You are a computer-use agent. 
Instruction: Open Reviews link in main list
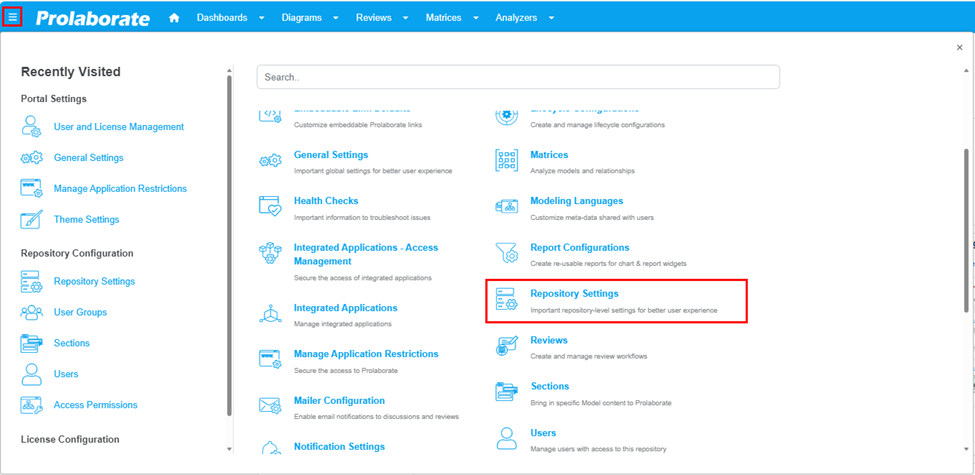(x=548, y=340)
